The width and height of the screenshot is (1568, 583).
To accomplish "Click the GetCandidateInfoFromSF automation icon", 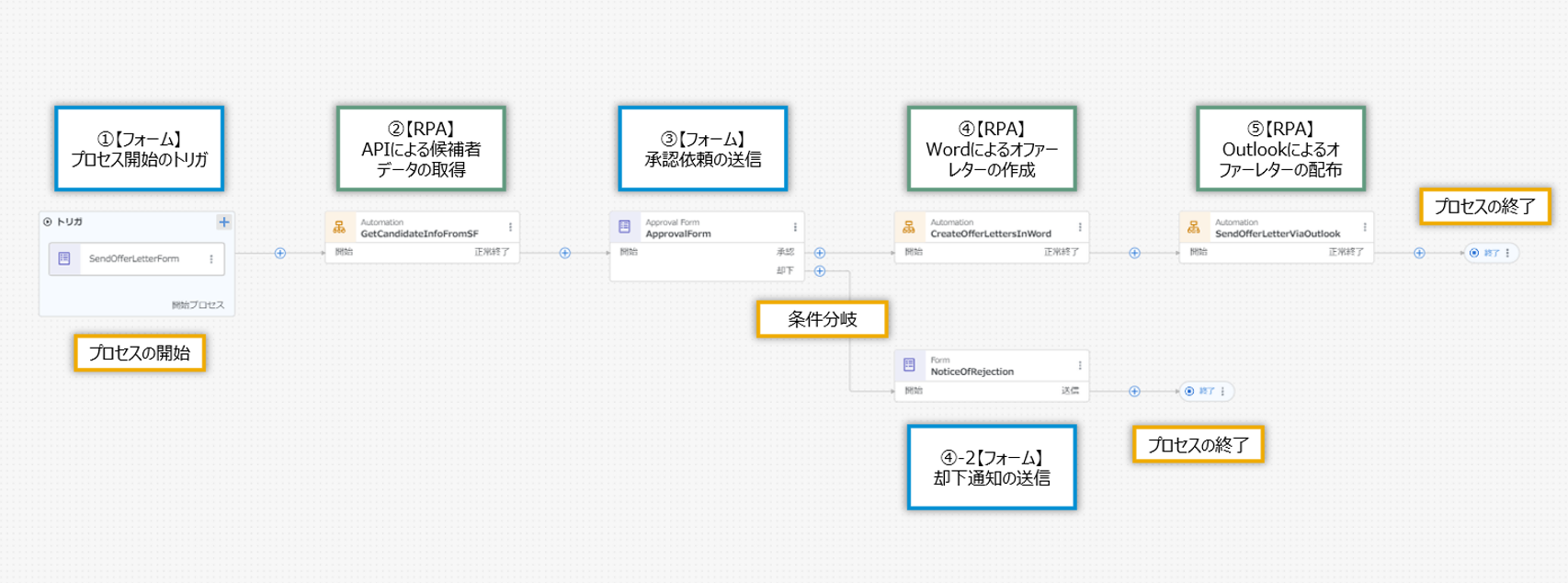I will pos(339,227).
